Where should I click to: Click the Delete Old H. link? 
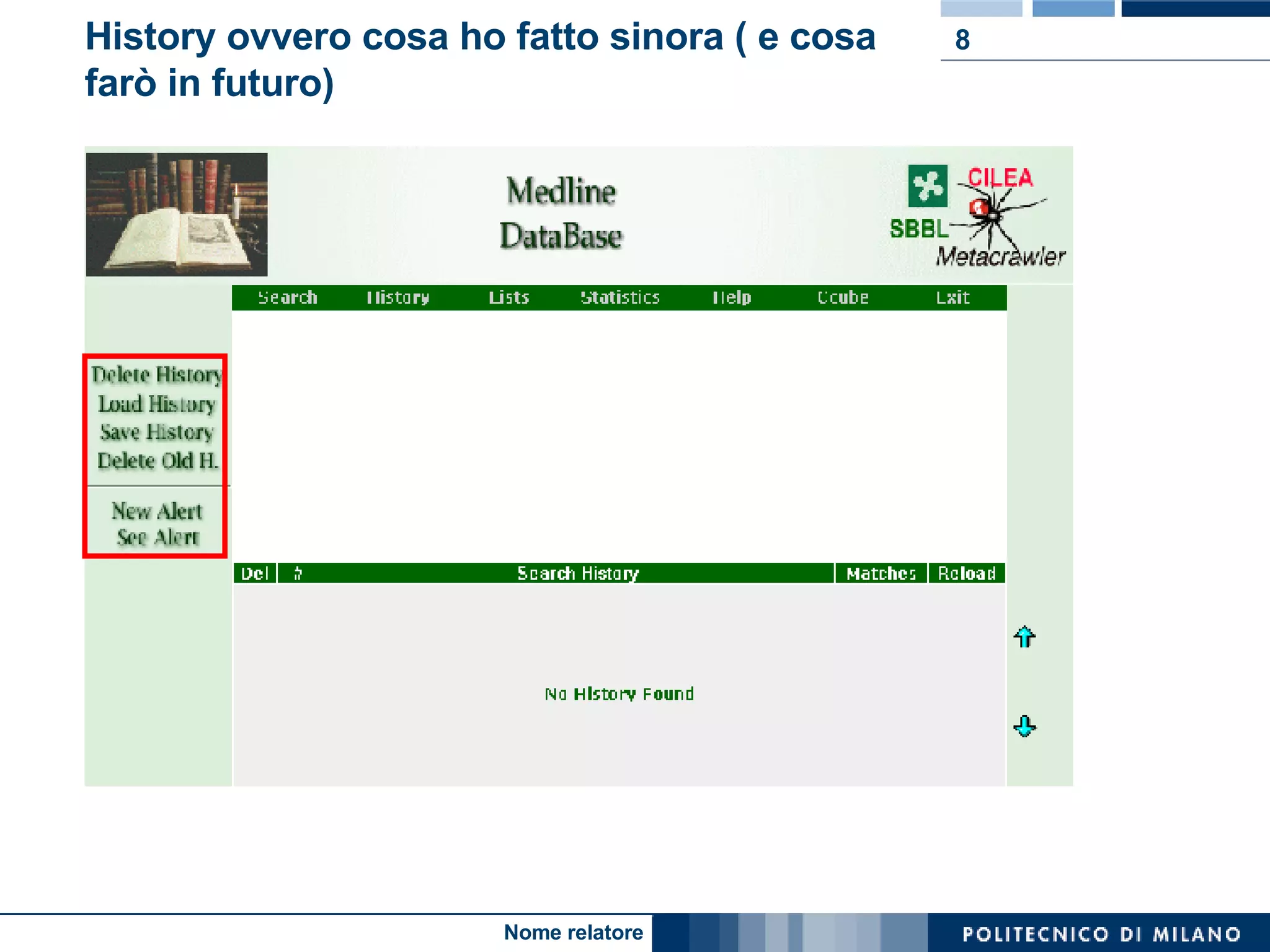[158, 461]
